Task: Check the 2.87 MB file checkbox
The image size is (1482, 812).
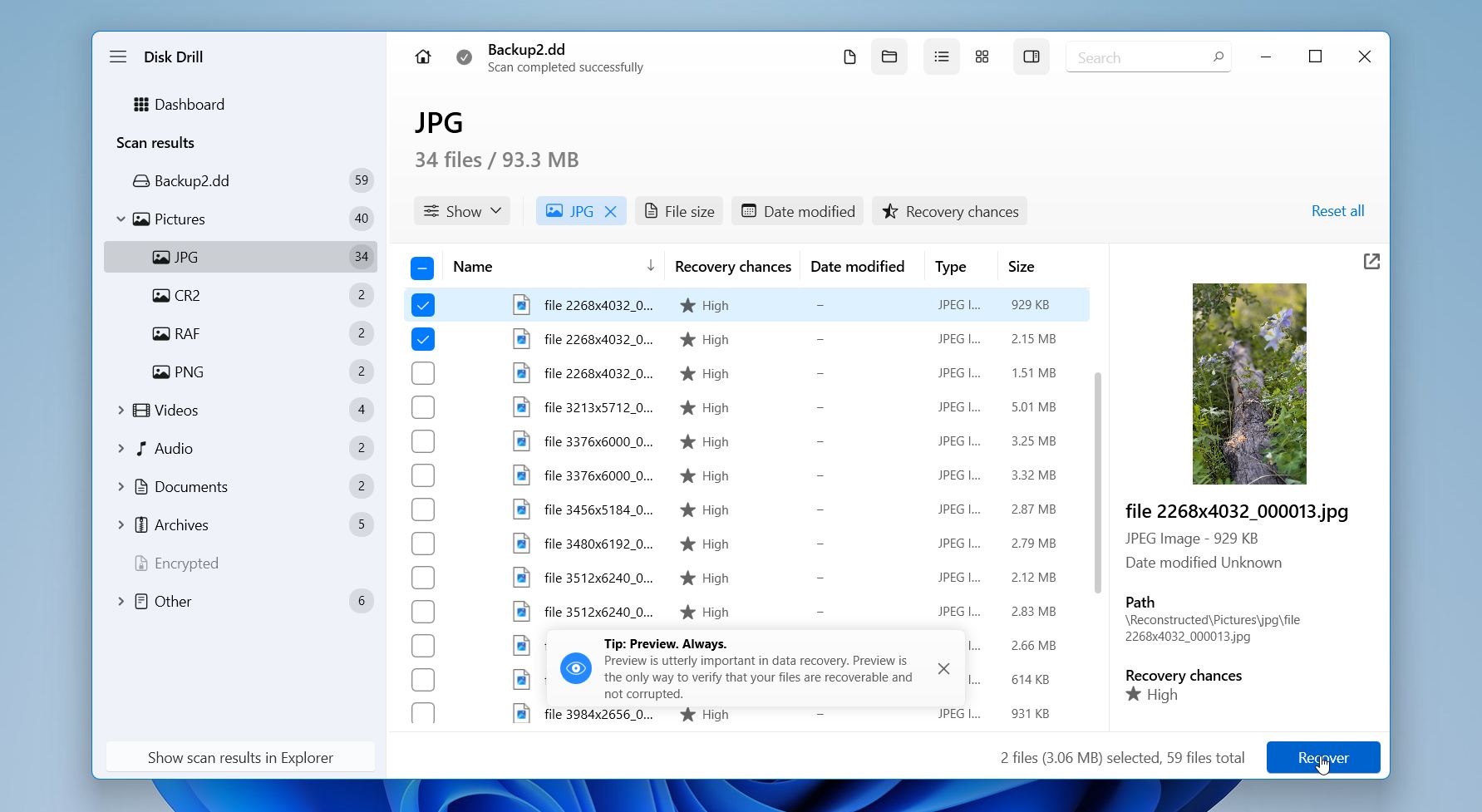Action: coord(423,509)
